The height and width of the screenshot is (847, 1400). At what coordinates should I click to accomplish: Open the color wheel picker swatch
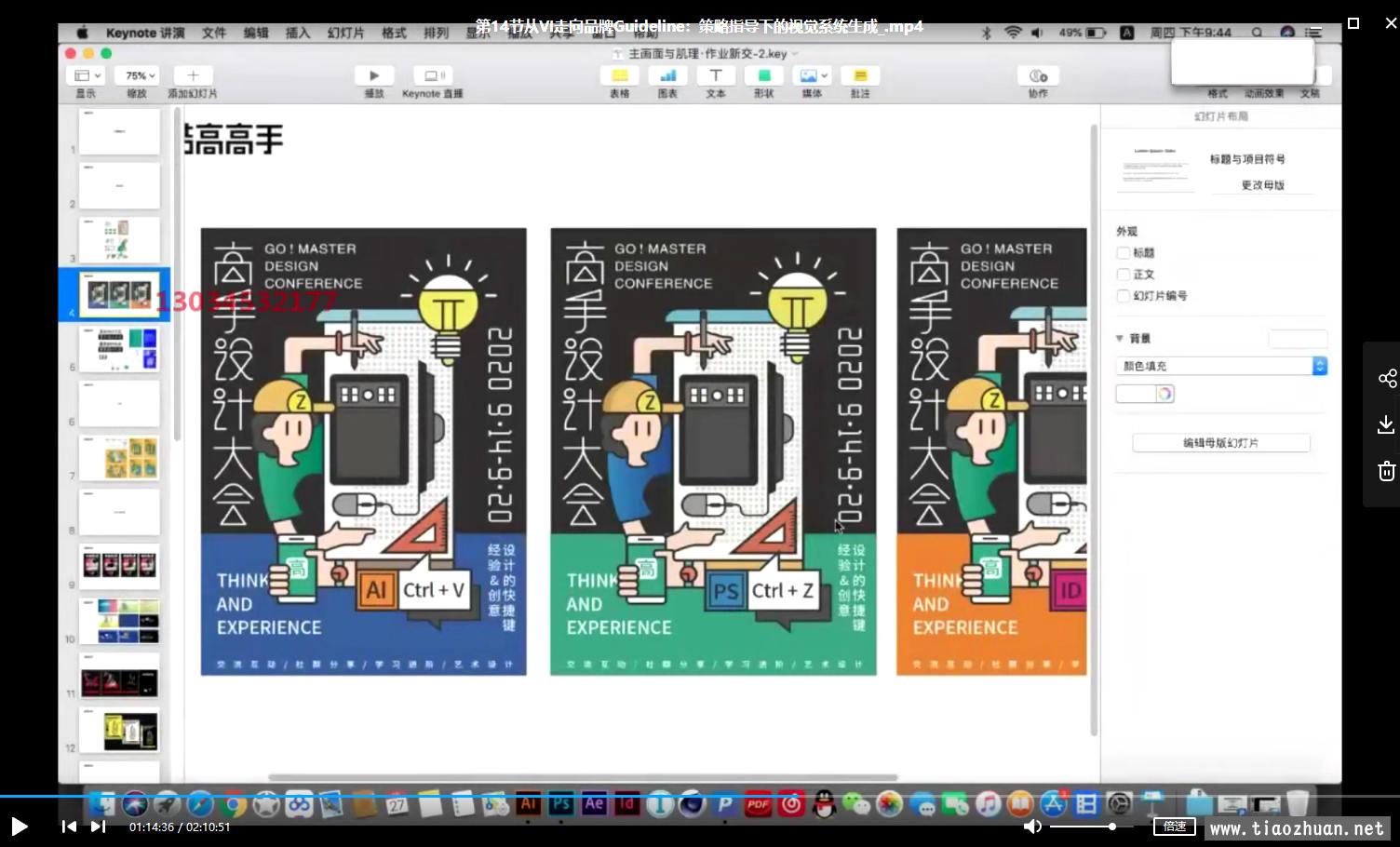[1164, 394]
